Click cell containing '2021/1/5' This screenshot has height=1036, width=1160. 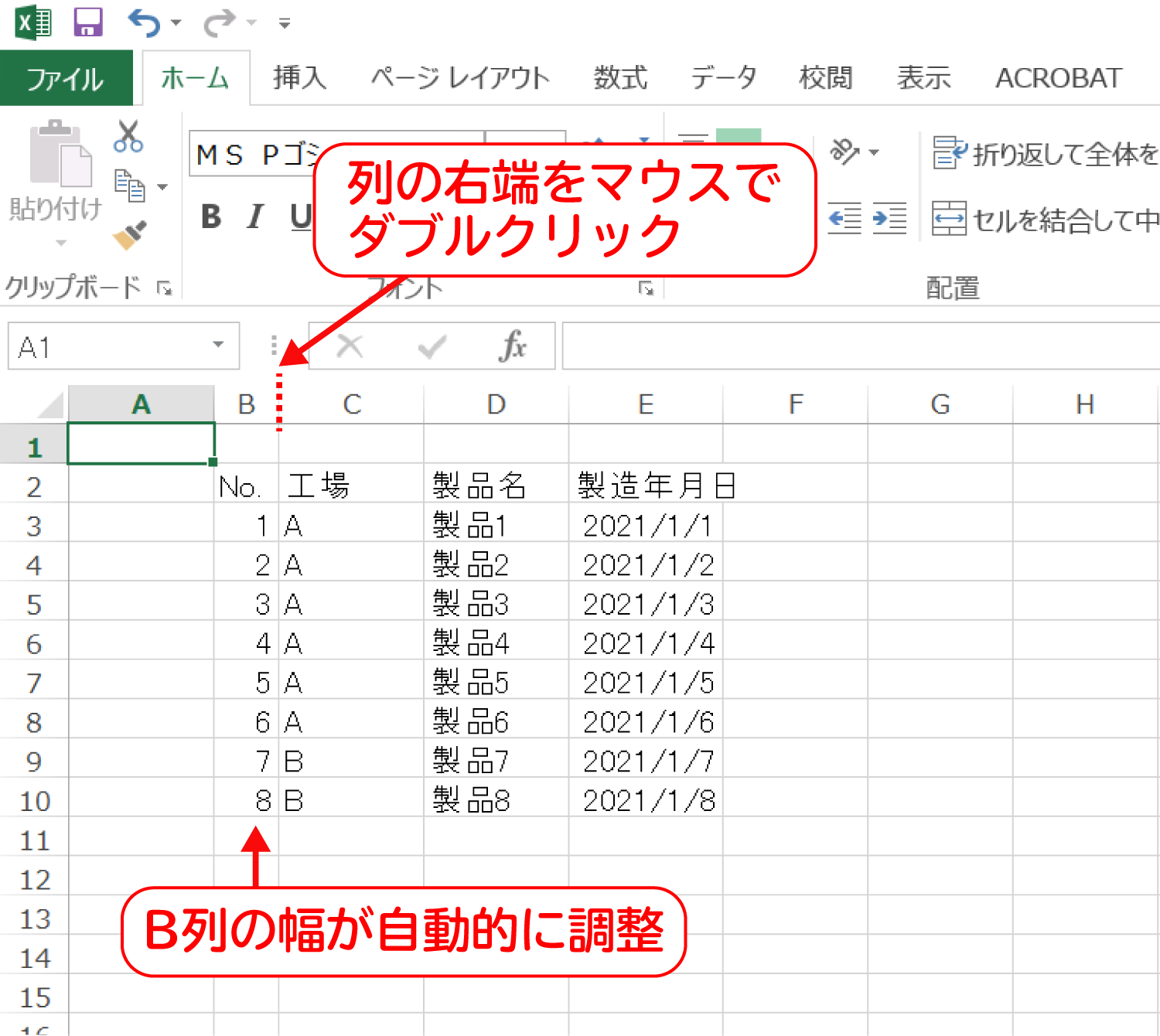pos(646,681)
